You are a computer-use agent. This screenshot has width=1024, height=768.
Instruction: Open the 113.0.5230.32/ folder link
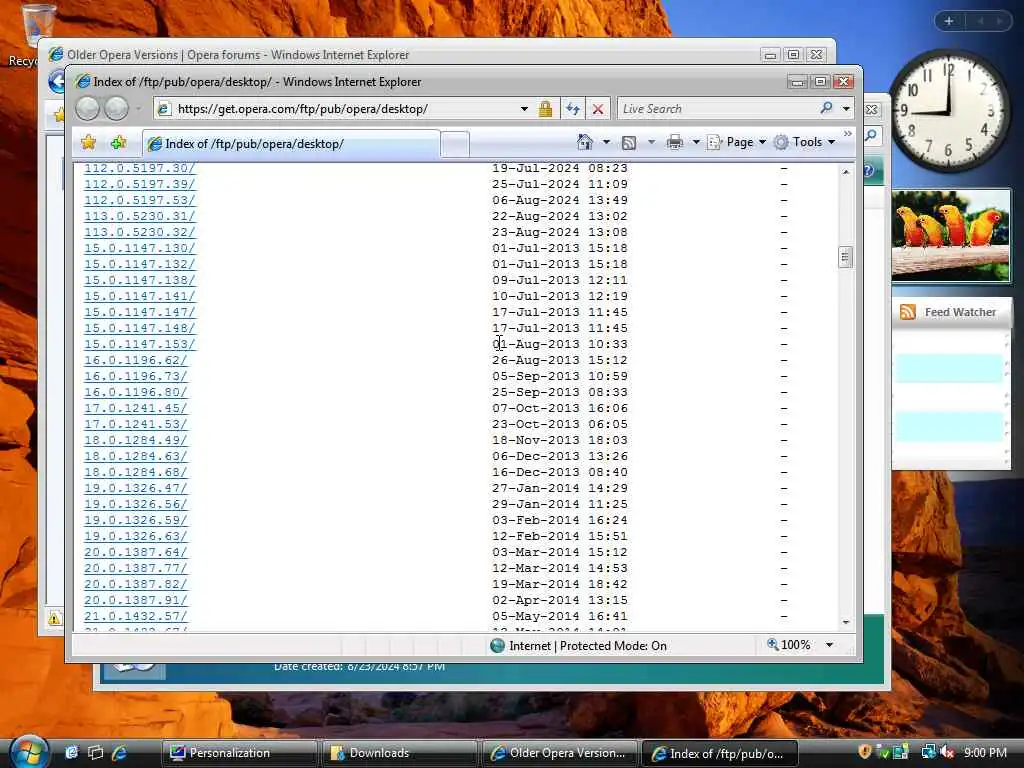pyautogui.click(x=140, y=232)
